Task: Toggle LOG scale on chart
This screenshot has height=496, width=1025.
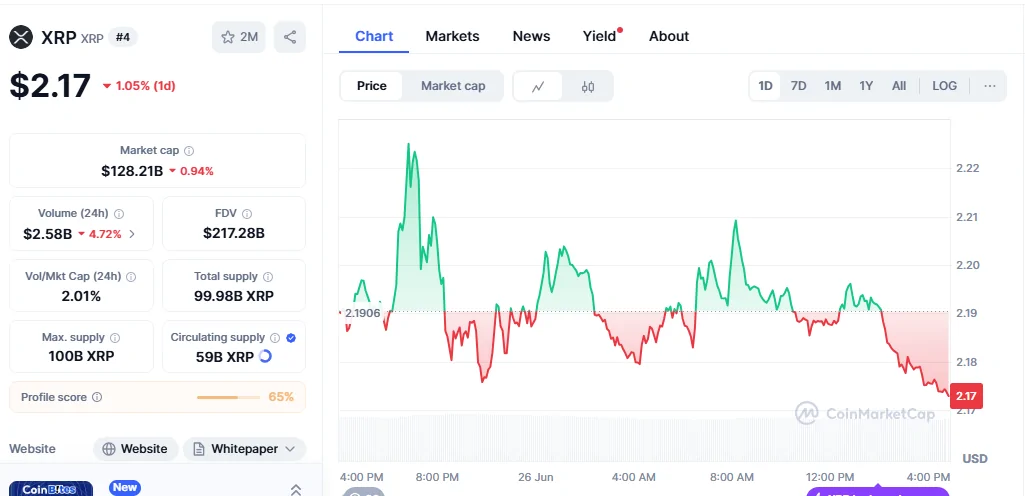Action: click(x=945, y=86)
